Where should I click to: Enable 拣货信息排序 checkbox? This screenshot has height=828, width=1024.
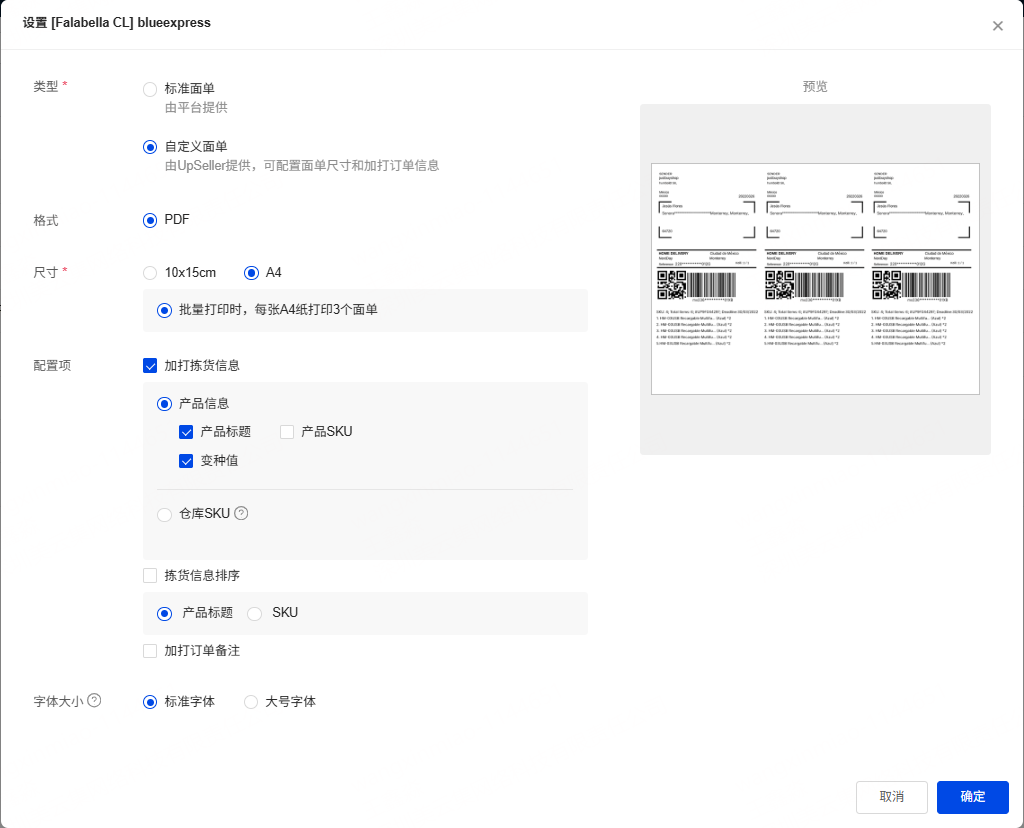pyautogui.click(x=150, y=576)
